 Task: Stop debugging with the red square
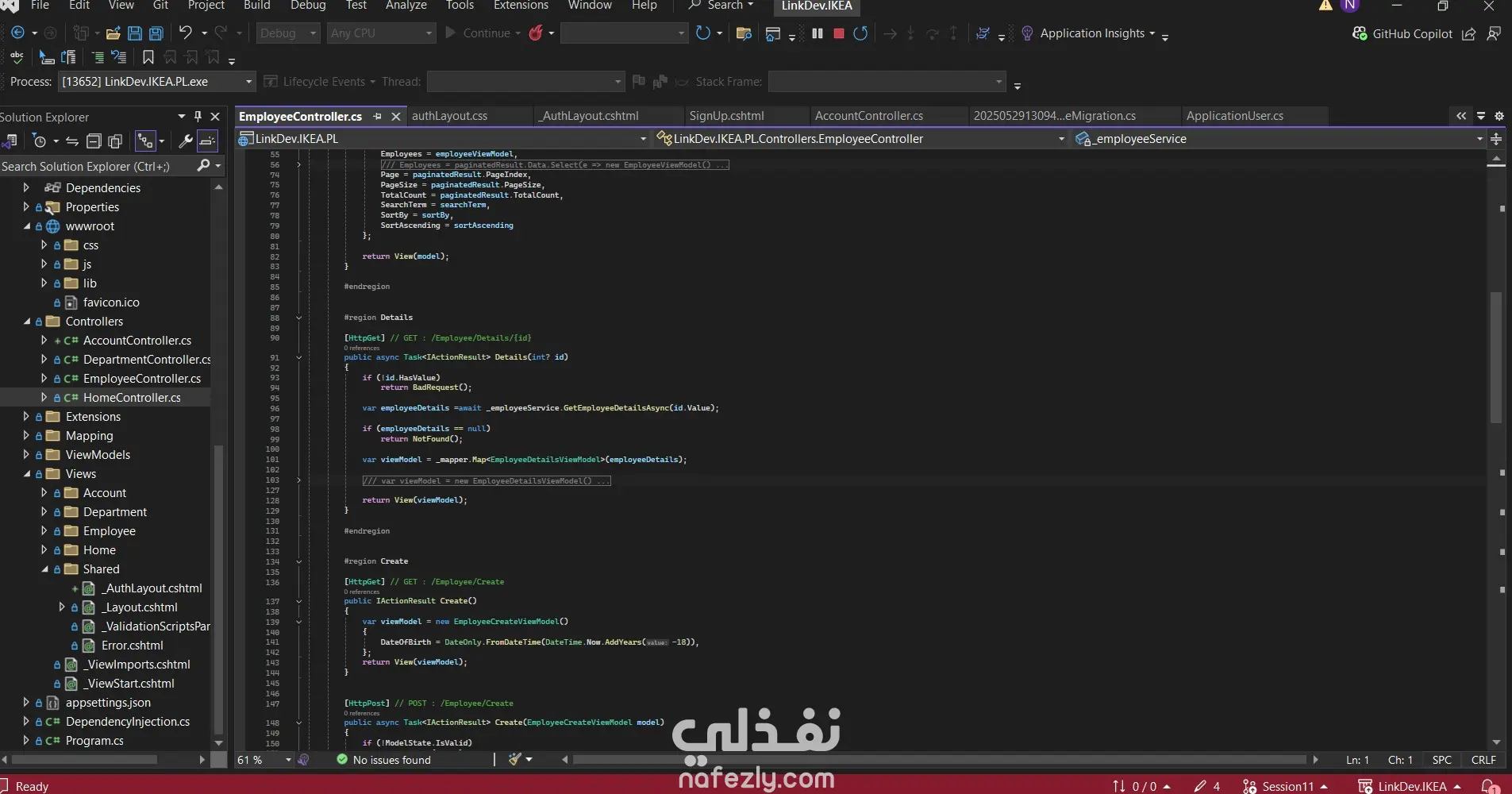[839, 33]
